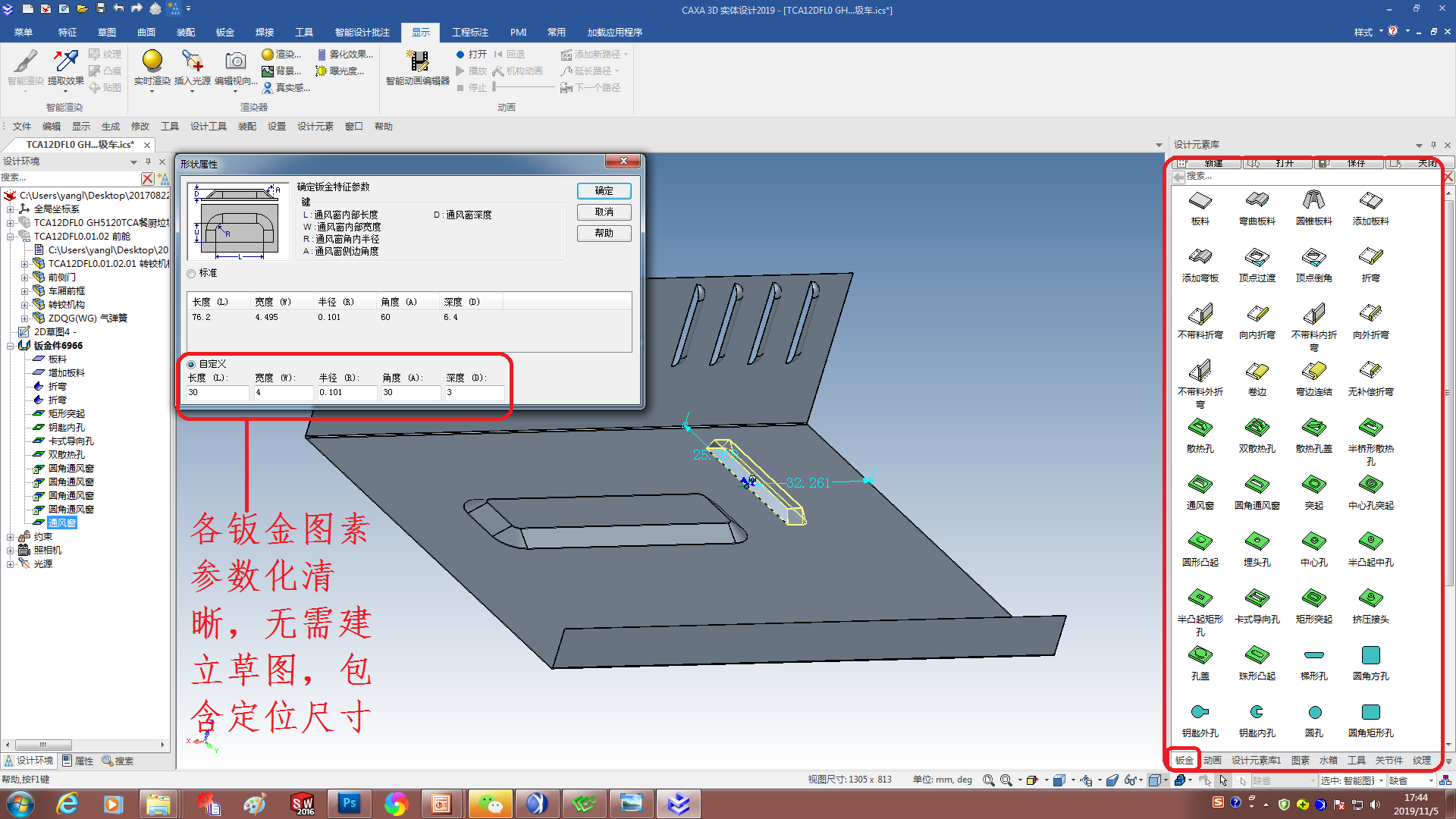
Task: Open the 智能动画编辑器 tool
Action: pos(417,61)
